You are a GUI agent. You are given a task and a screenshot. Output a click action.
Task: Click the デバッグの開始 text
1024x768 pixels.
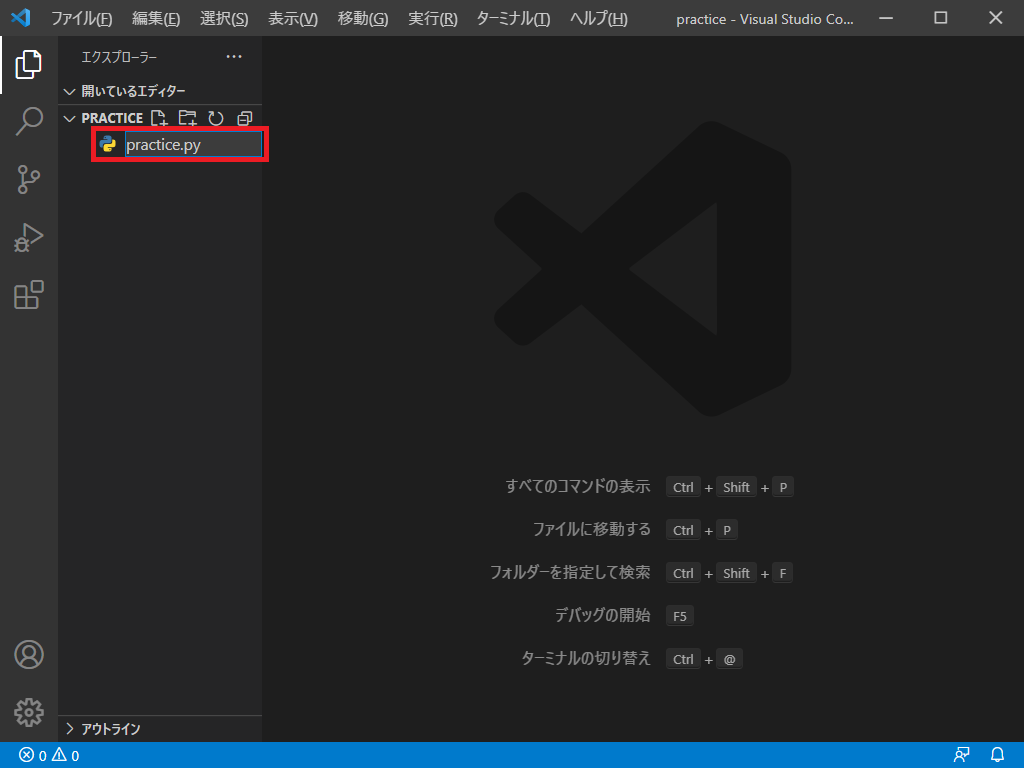[602, 616]
